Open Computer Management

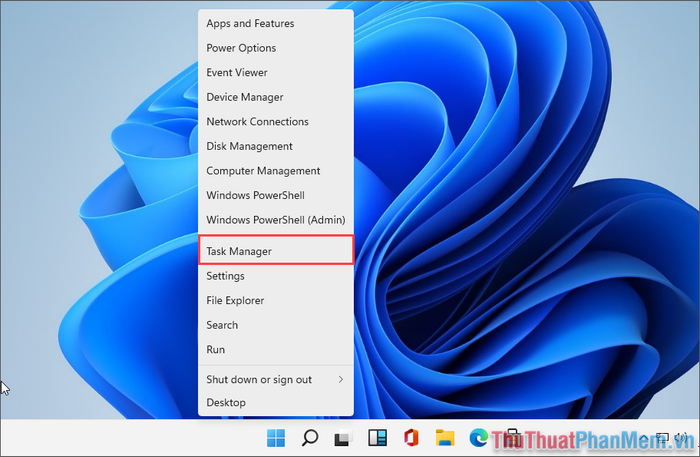(x=276, y=170)
